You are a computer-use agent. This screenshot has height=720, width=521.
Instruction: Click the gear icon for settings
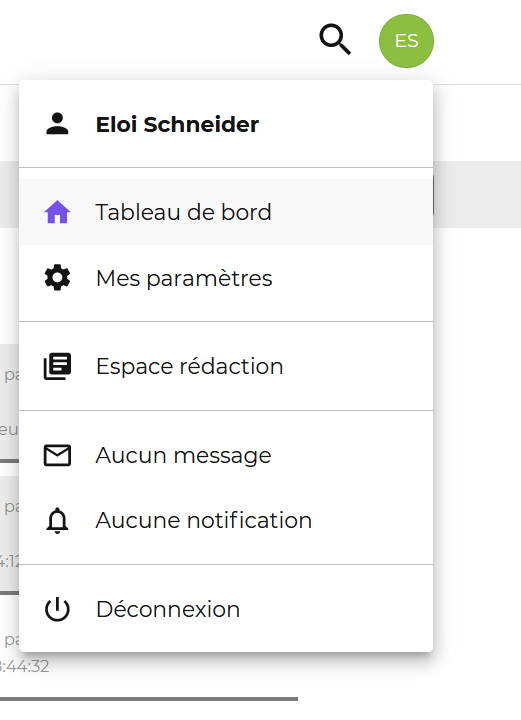(x=57, y=278)
